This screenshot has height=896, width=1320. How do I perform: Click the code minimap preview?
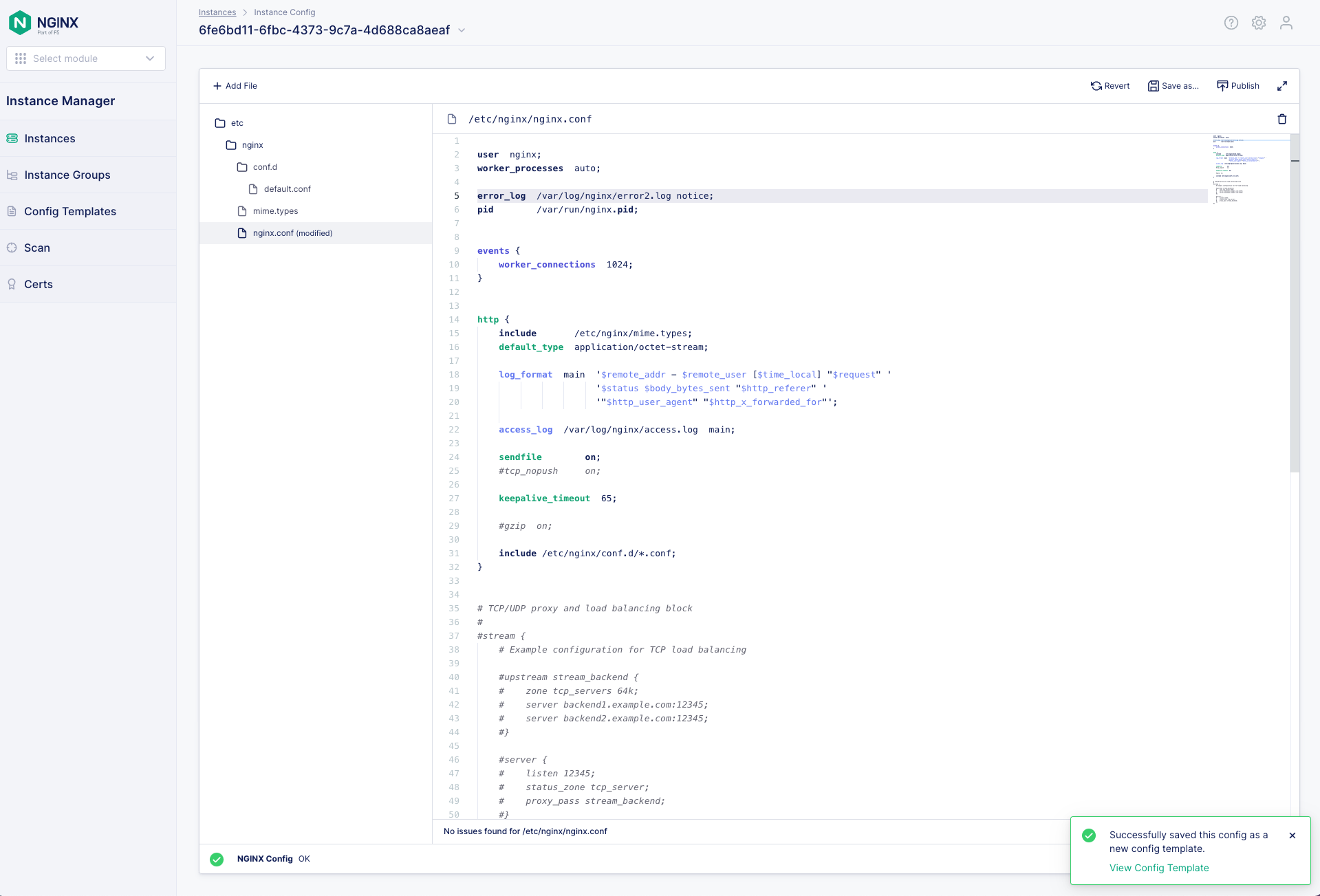pos(1248,168)
